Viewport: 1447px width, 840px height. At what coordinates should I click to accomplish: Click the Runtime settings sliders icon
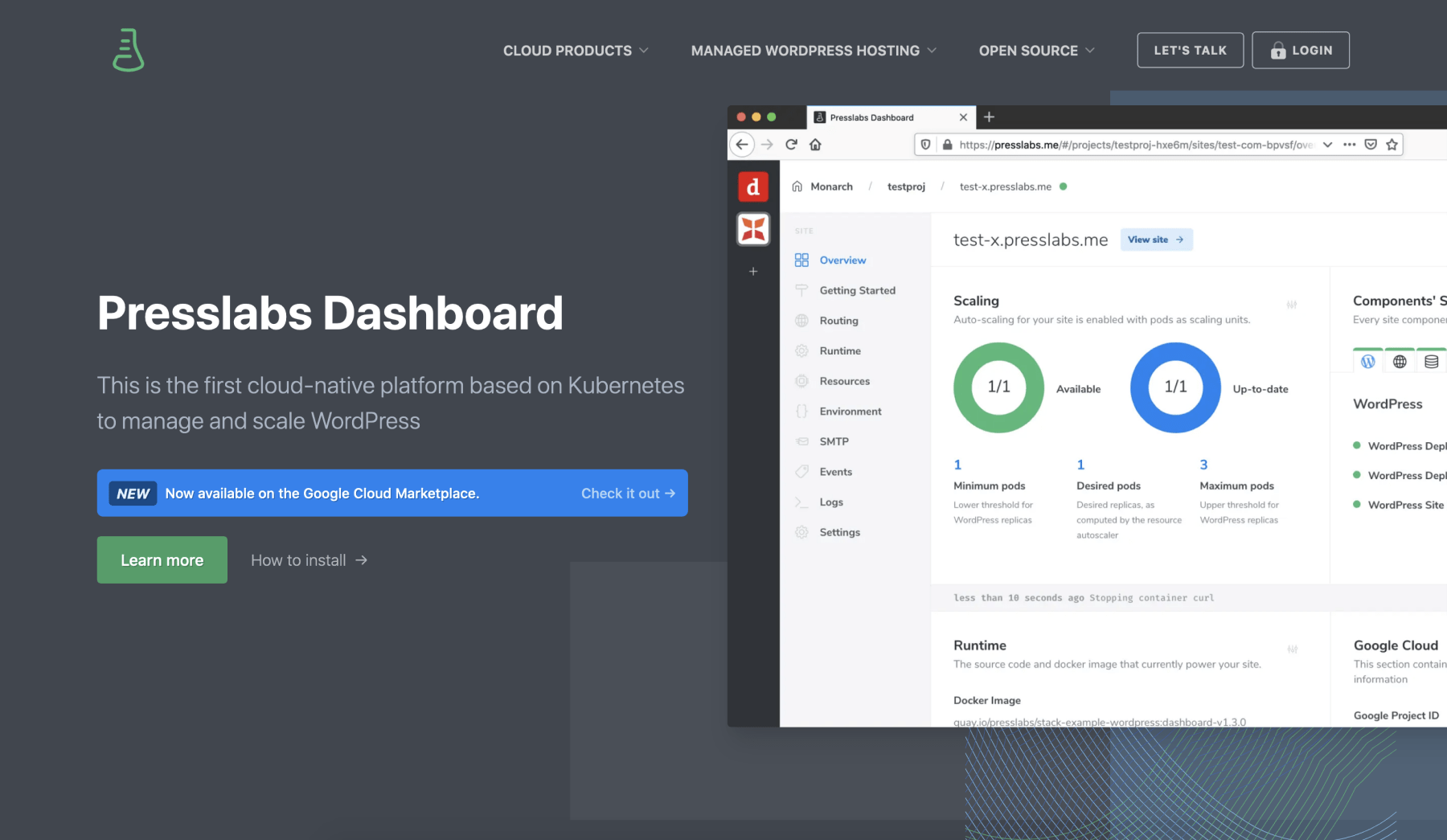pyautogui.click(x=1293, y=649)
